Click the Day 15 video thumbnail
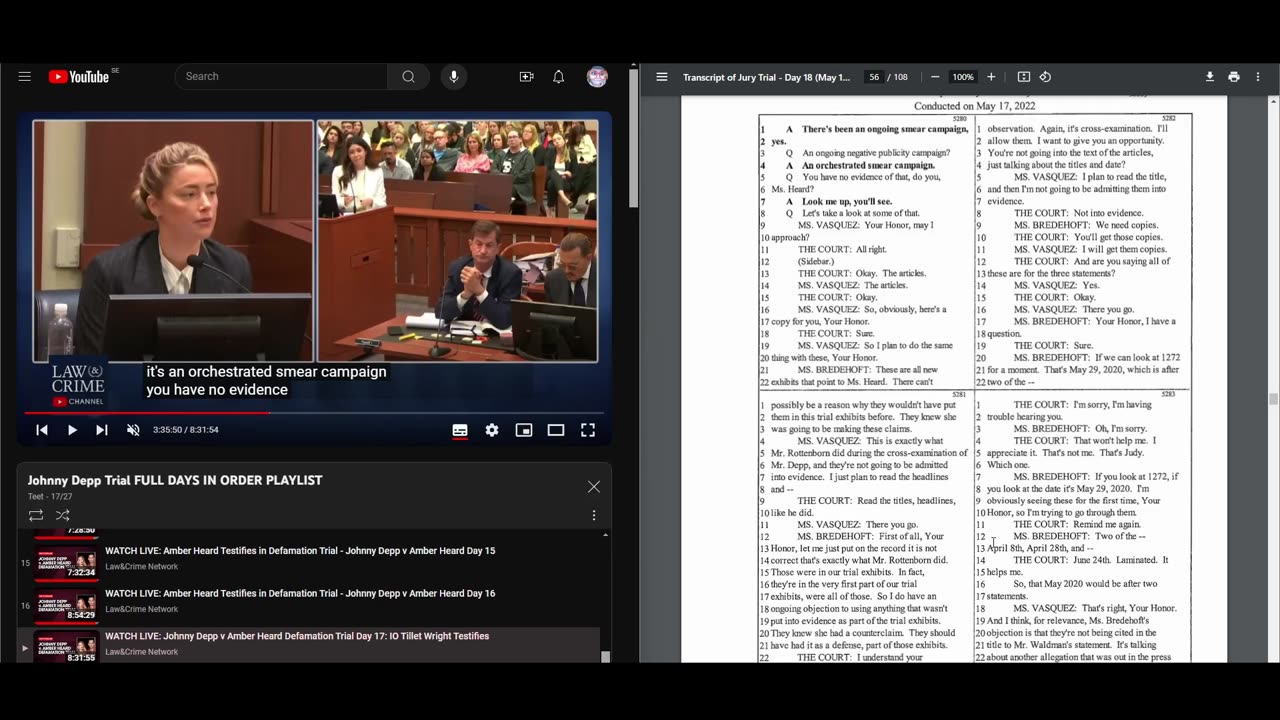Image resolution: width=1280 pixels, height=720 pixels. click(67, 562)
